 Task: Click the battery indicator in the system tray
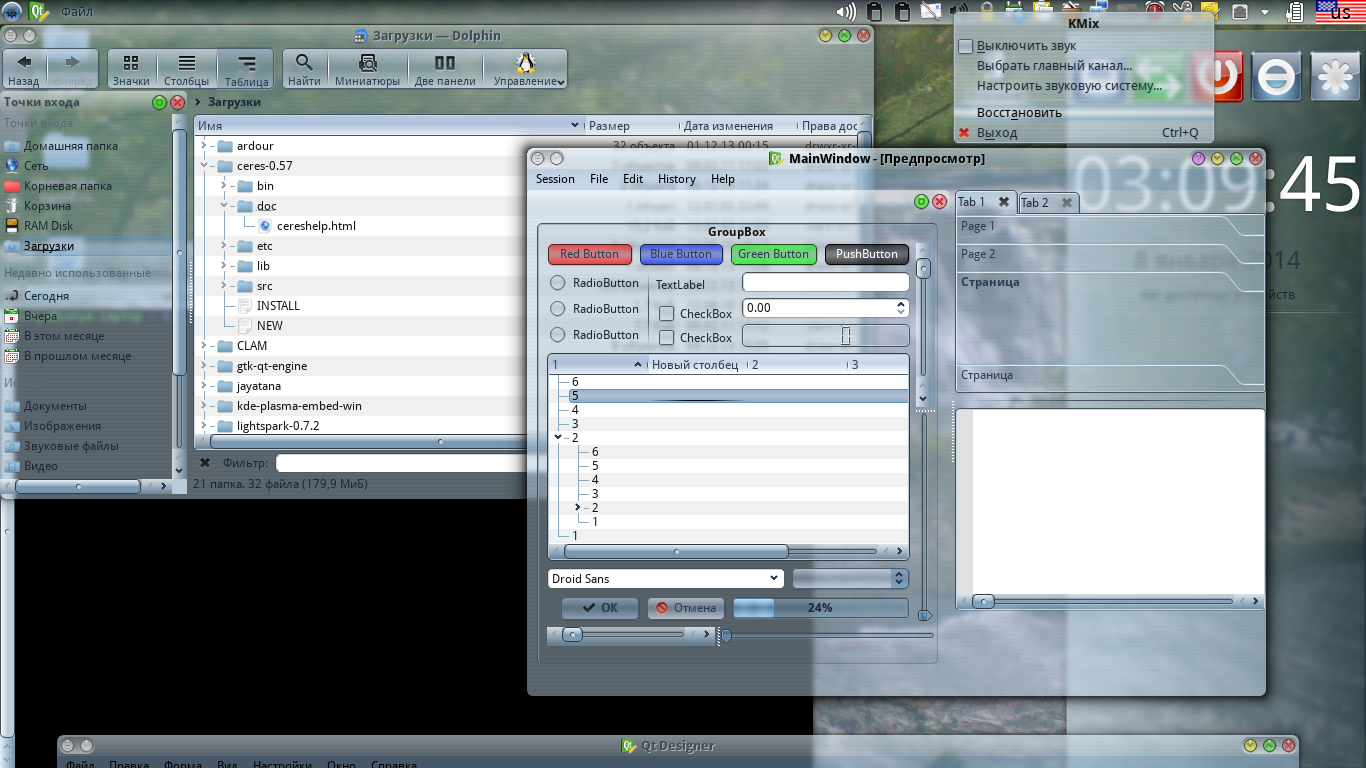click(x=1294, y=12)
